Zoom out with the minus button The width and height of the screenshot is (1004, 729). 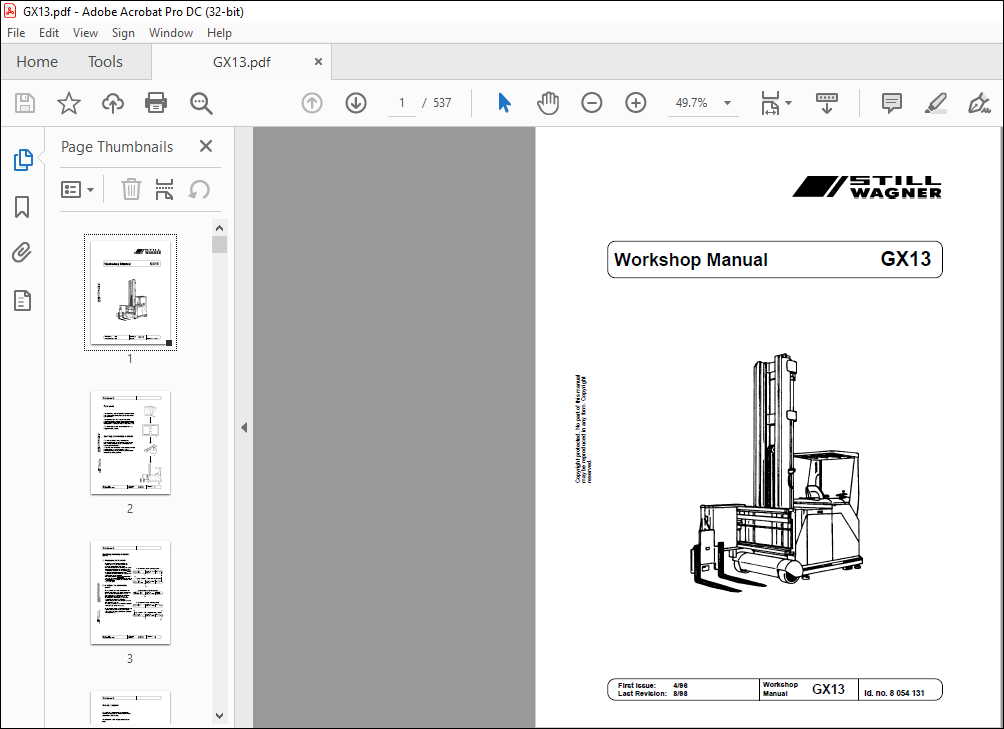(x=592, y=103)
